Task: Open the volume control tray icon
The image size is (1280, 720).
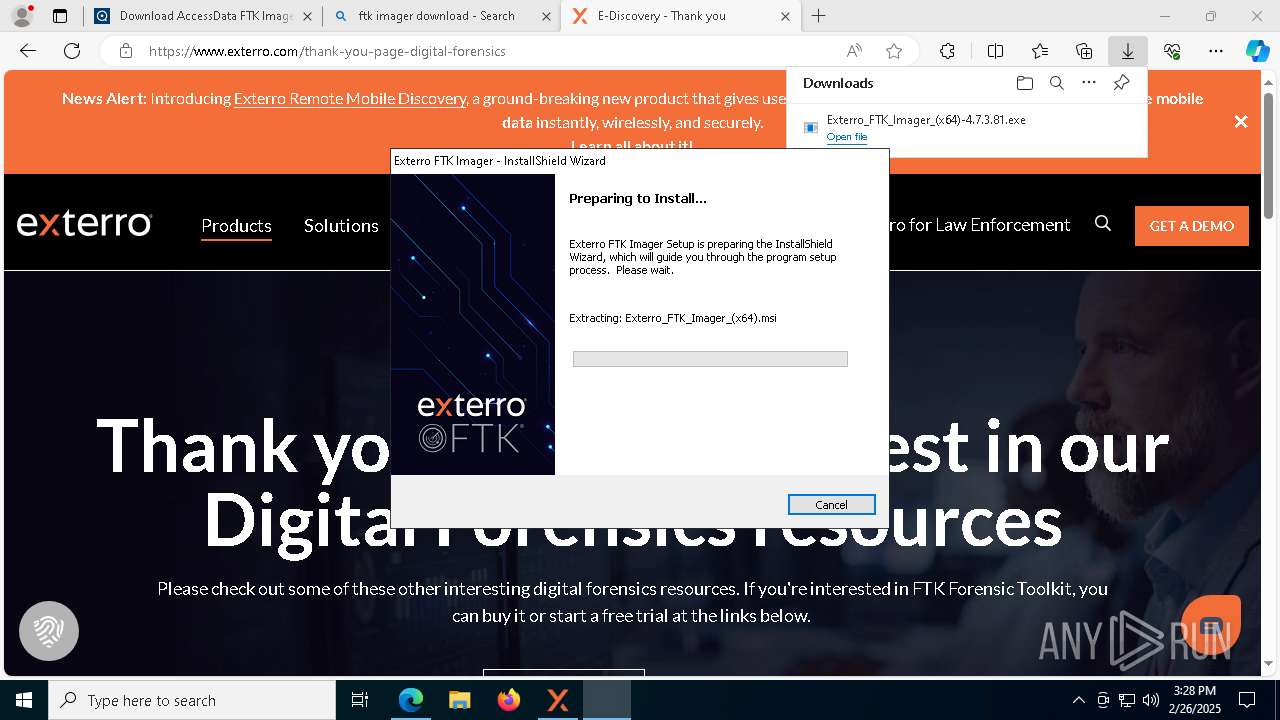Action: 1150,700
